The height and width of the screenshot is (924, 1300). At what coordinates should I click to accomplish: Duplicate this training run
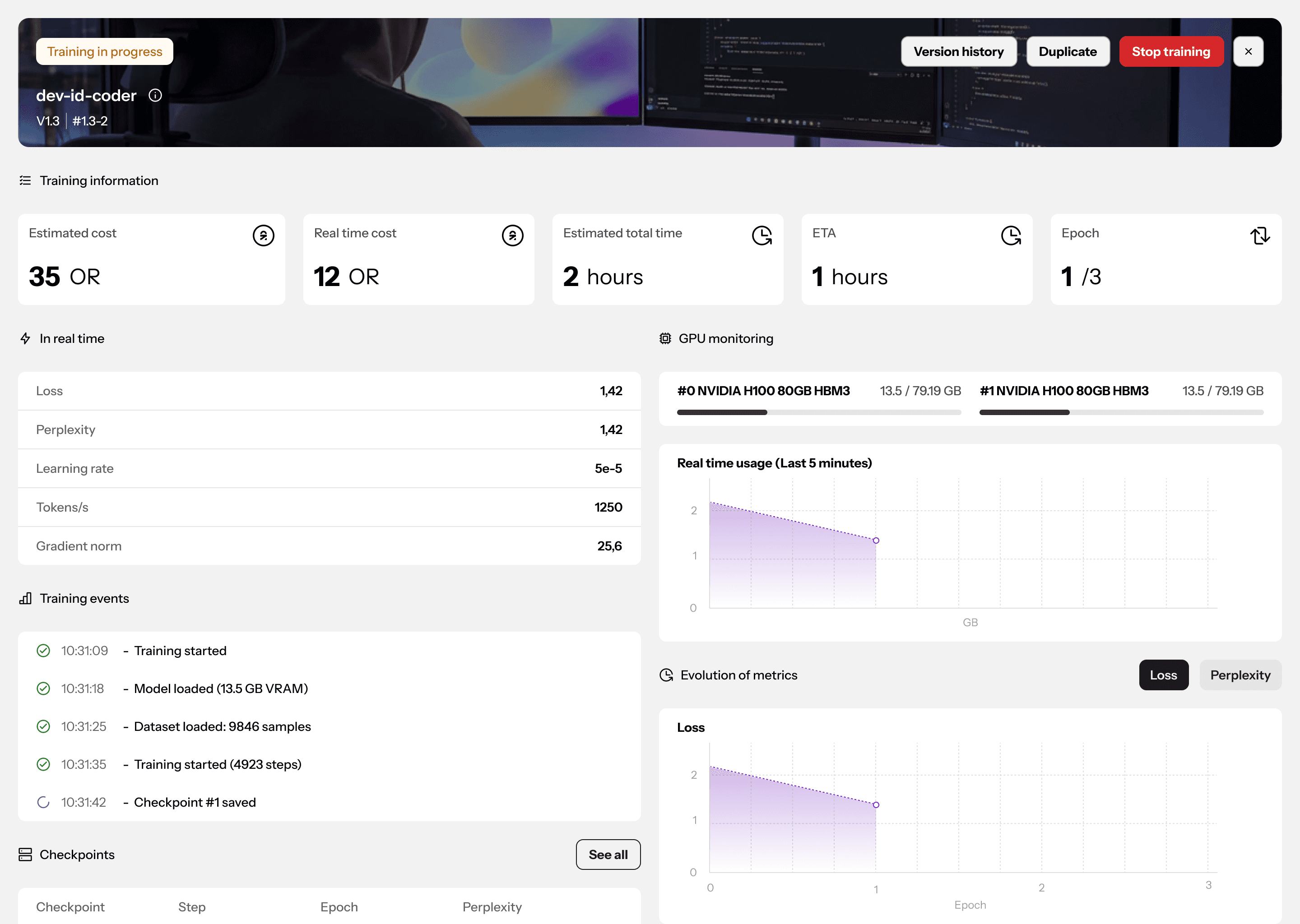click(1067, 52)
